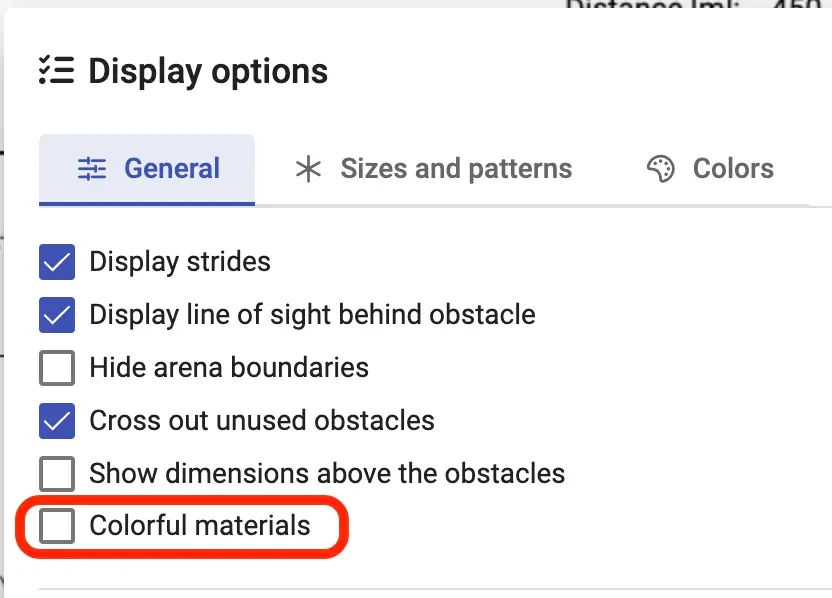Viewport: 832px width, 598px height.
Task: Check the Colorful materials checkbox
Action: point(57,526)
